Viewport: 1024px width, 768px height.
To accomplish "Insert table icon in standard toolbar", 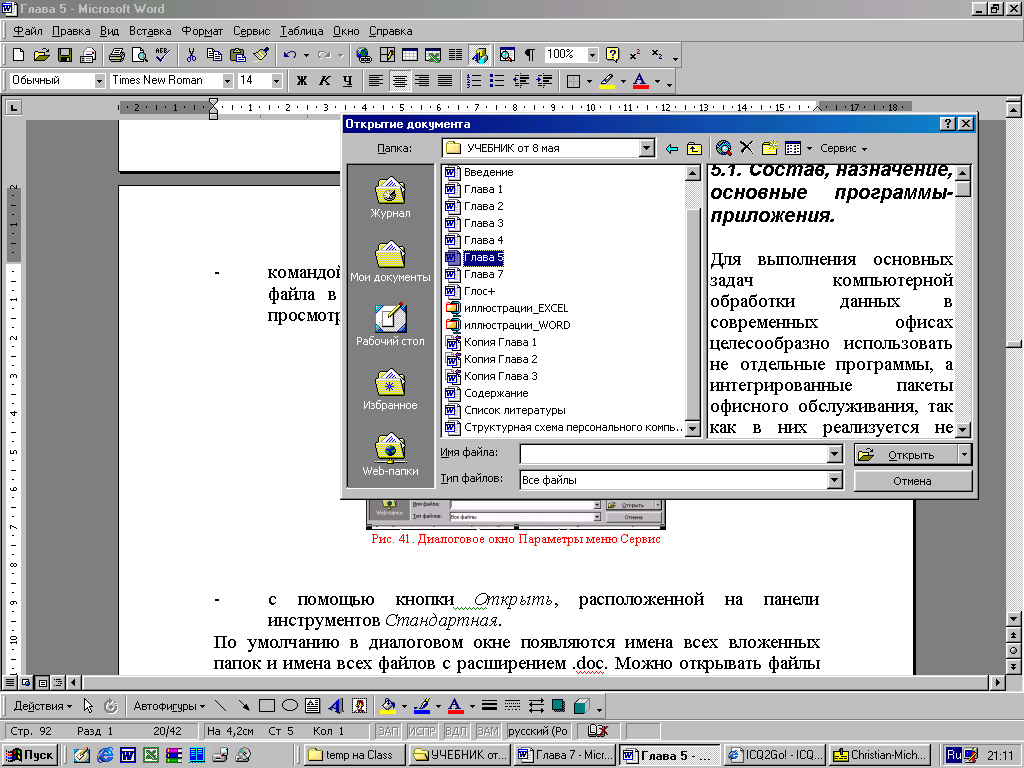I will (x=410, y=55).
